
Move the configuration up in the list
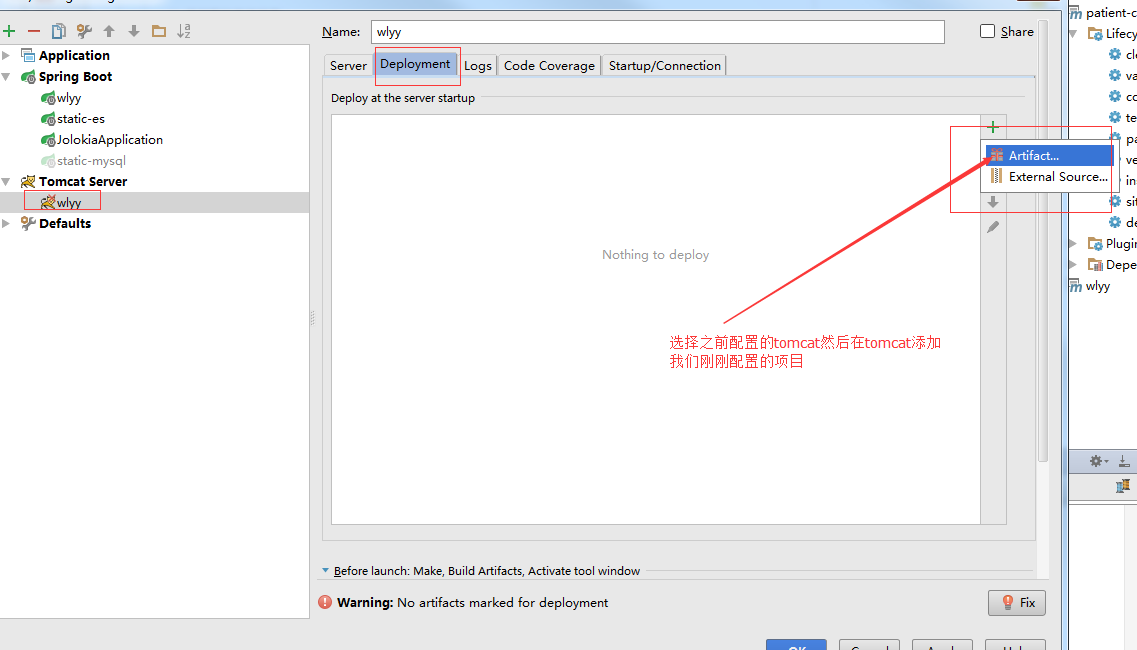109,31
